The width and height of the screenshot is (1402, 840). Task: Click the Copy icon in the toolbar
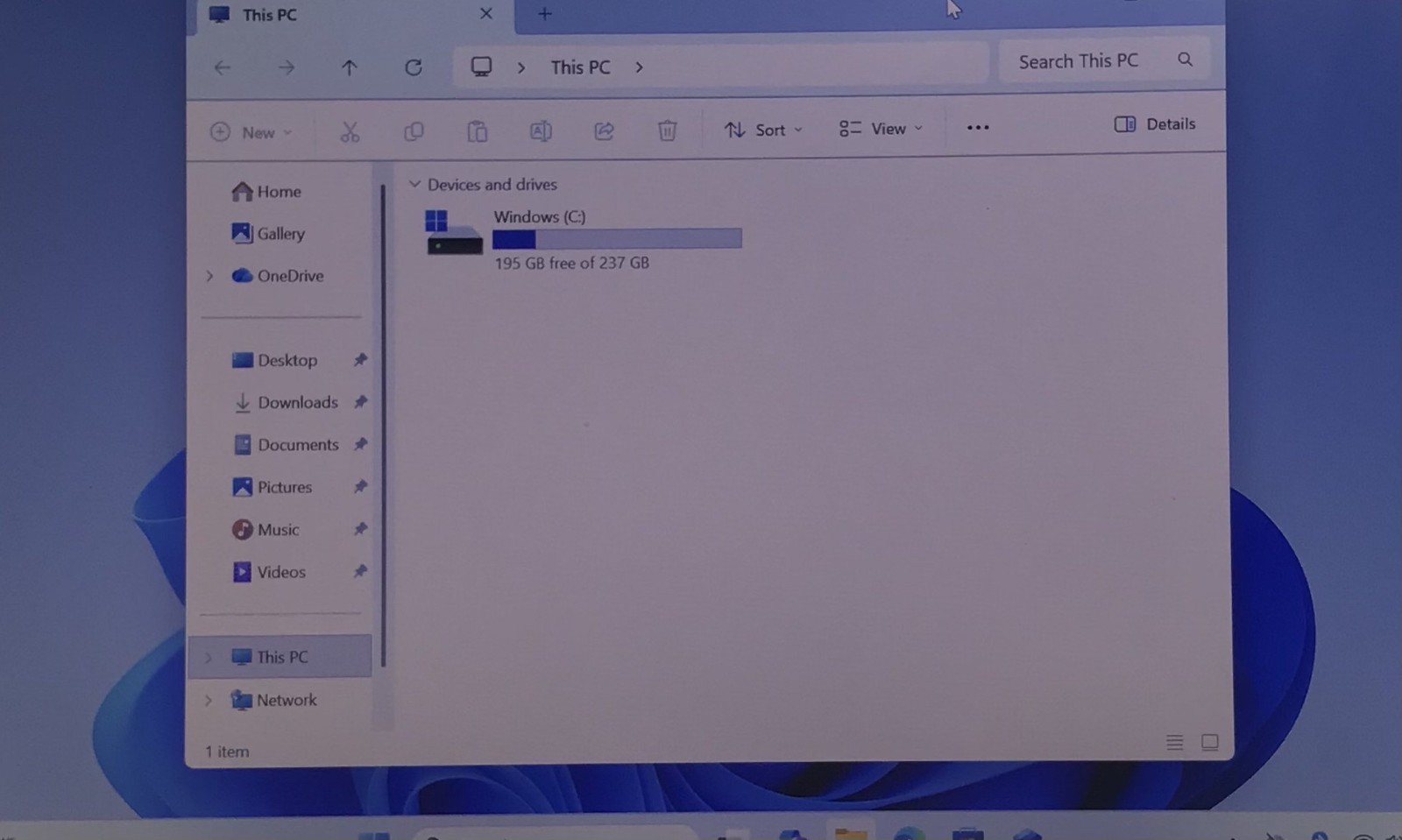414,131
